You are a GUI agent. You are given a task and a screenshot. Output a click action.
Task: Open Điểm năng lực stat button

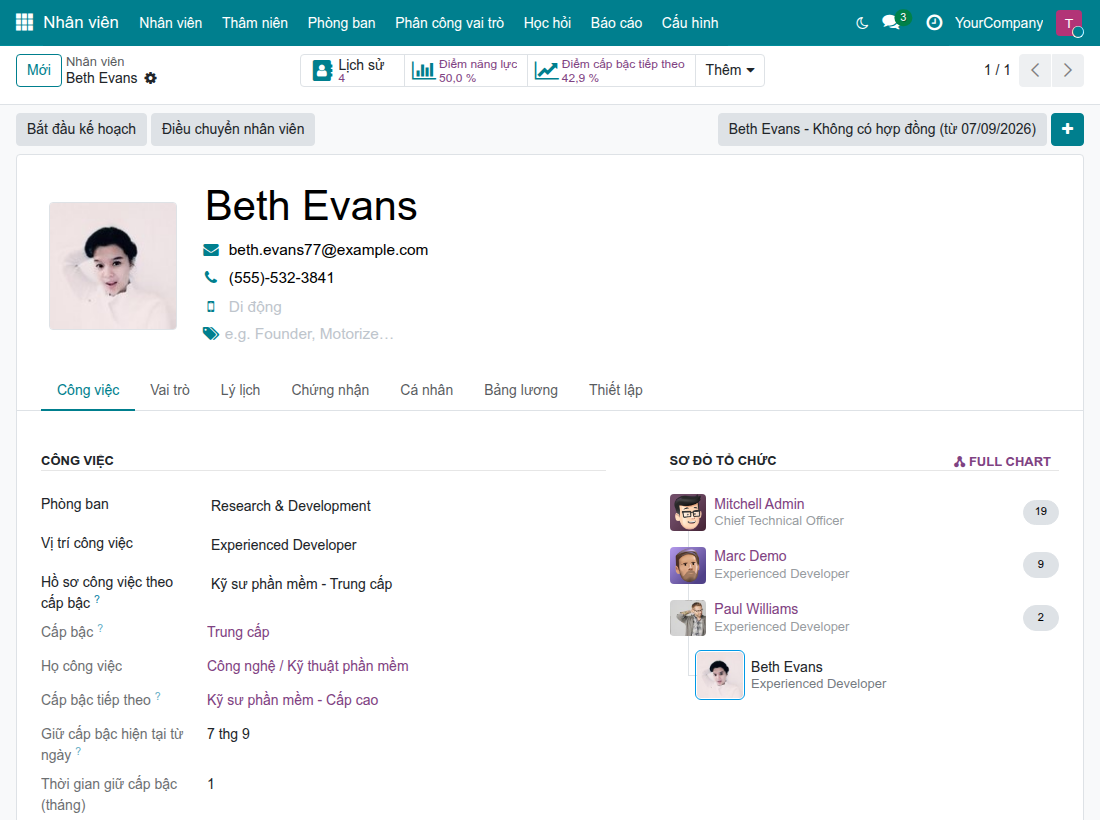tap(466, 70)
